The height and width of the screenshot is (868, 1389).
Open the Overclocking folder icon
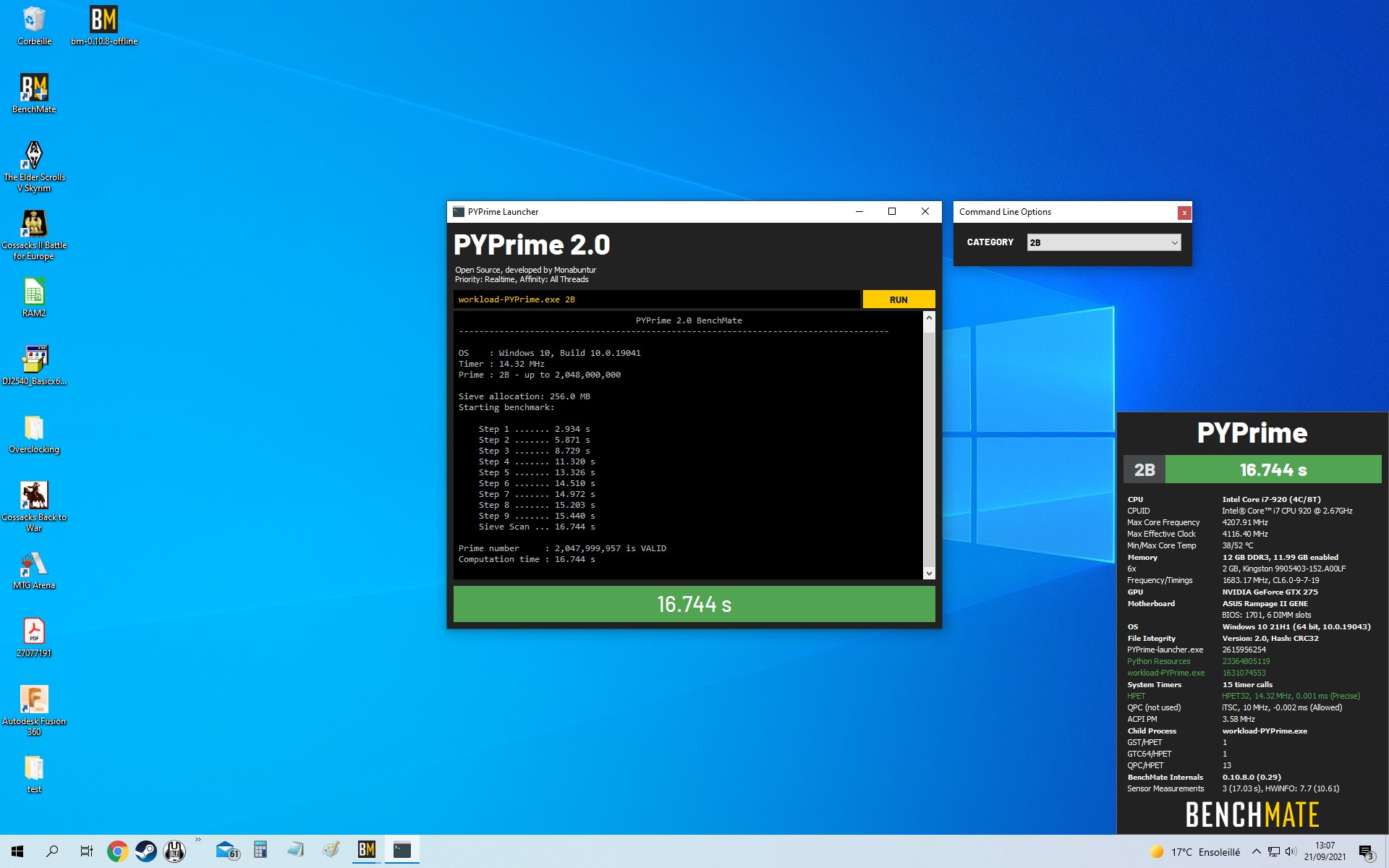point(34,434)
